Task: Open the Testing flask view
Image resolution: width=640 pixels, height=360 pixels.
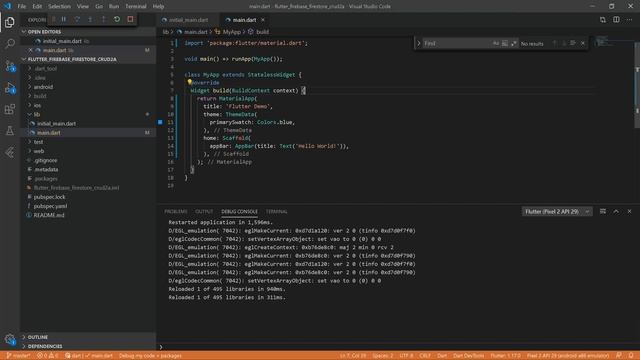Action: [10, 131]
